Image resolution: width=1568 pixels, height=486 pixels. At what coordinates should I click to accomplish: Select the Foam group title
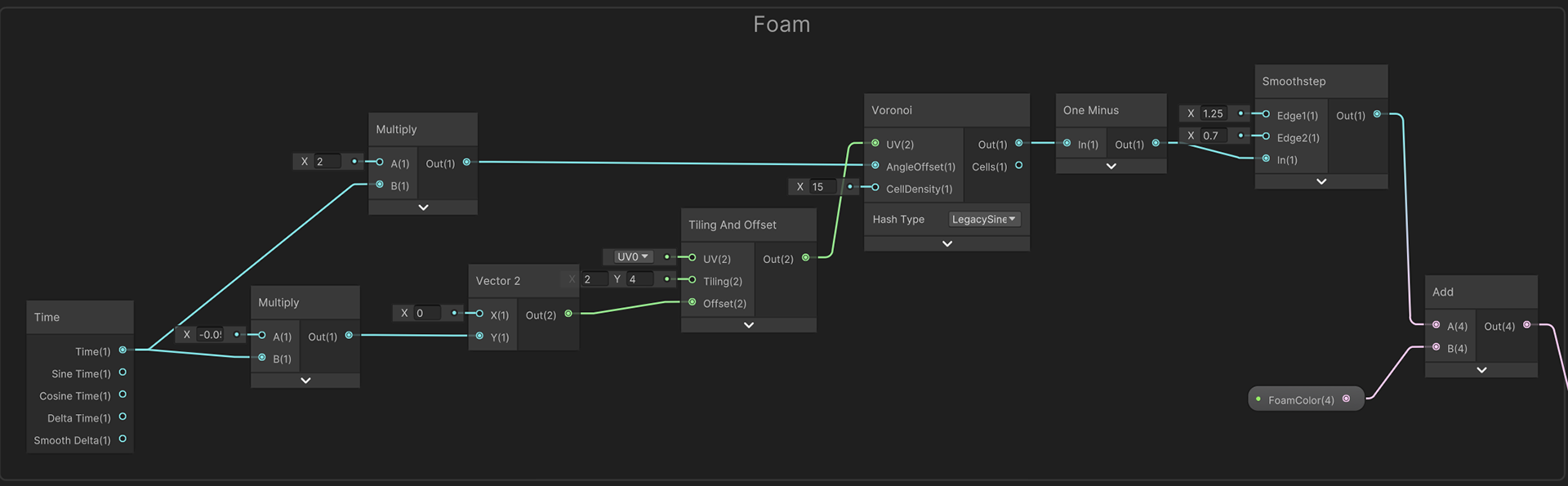(782, 25)
